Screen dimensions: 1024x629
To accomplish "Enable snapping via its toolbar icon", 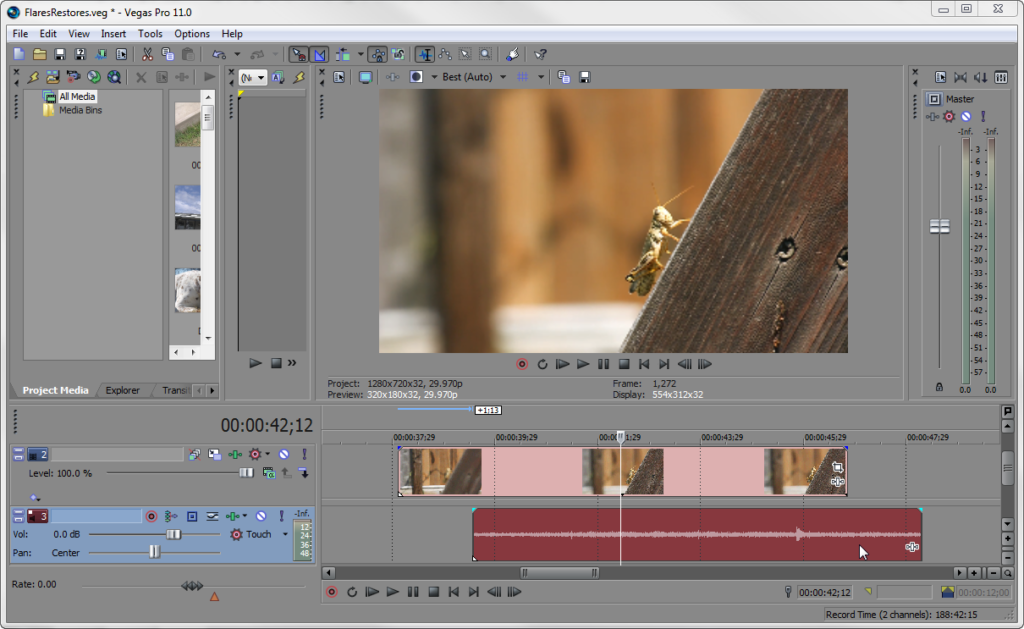I will pyautogui.click(x=299, y=54).
